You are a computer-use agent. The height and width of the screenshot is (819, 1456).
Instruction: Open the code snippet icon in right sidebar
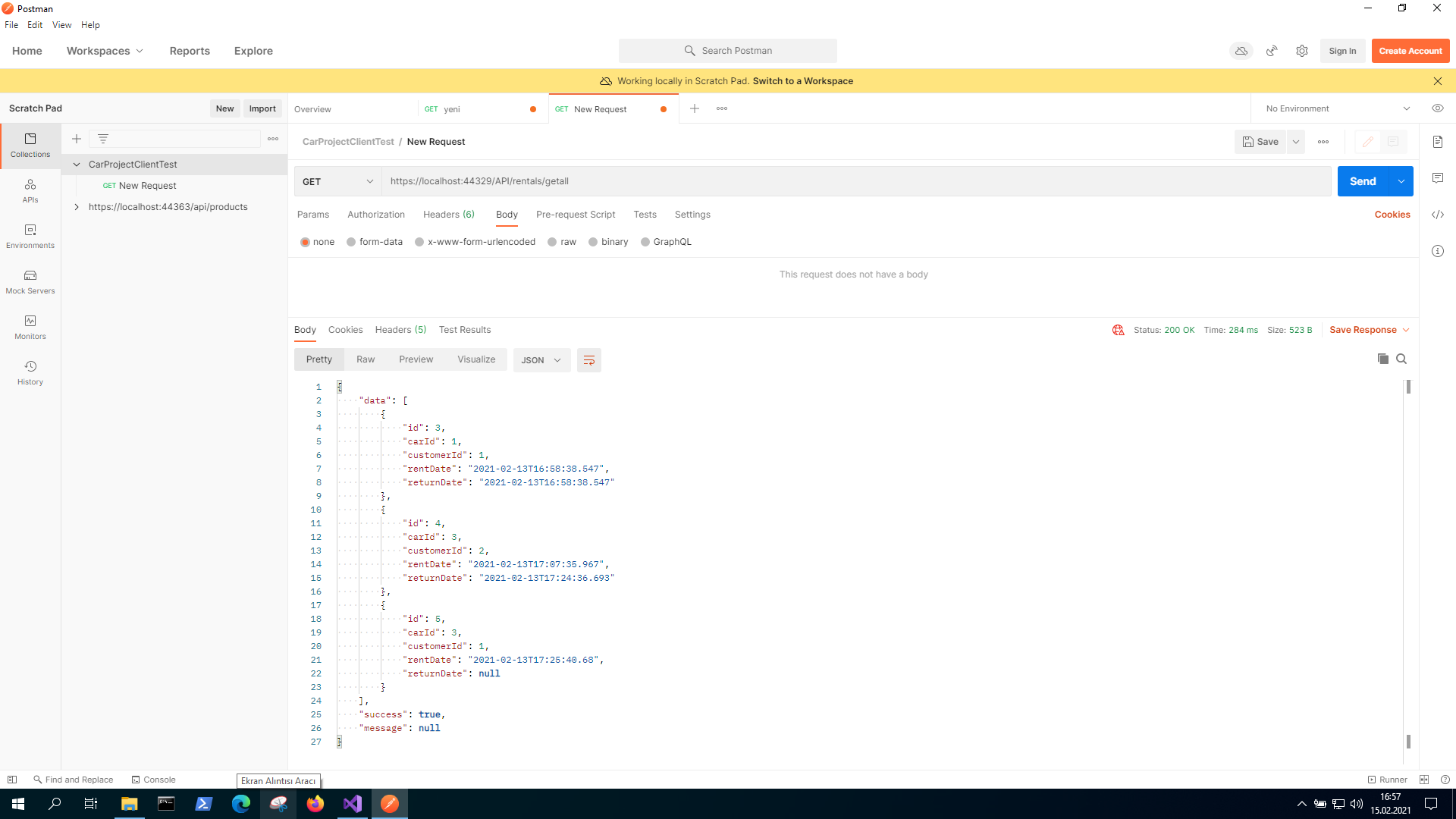(1438, 215)
